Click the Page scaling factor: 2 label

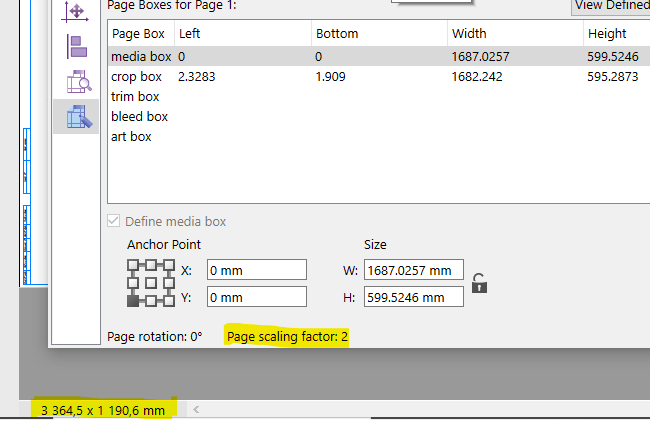coord(287,336)
